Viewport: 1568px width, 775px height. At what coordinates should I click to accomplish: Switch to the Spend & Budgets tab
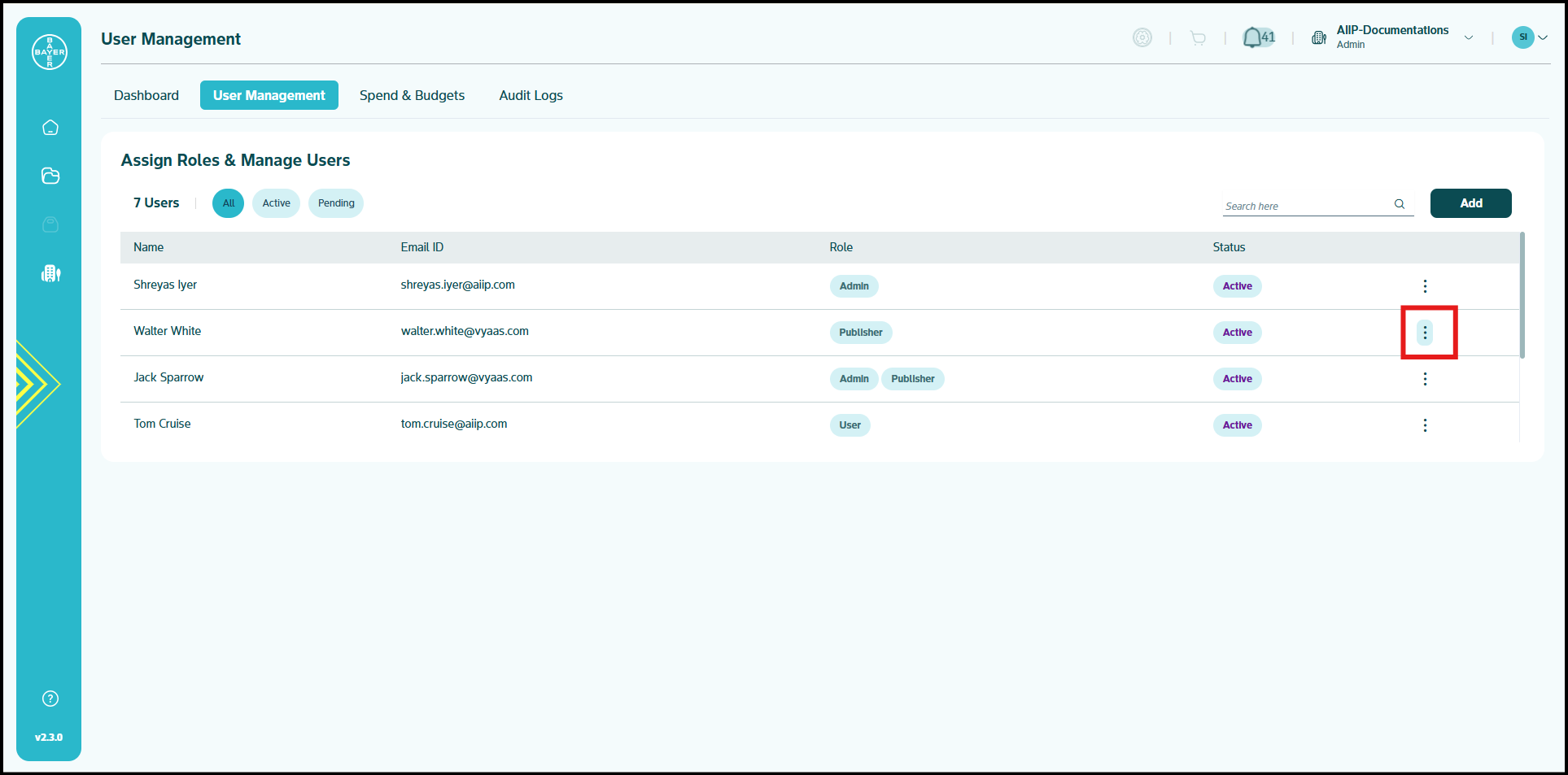[x=412, y=95]
